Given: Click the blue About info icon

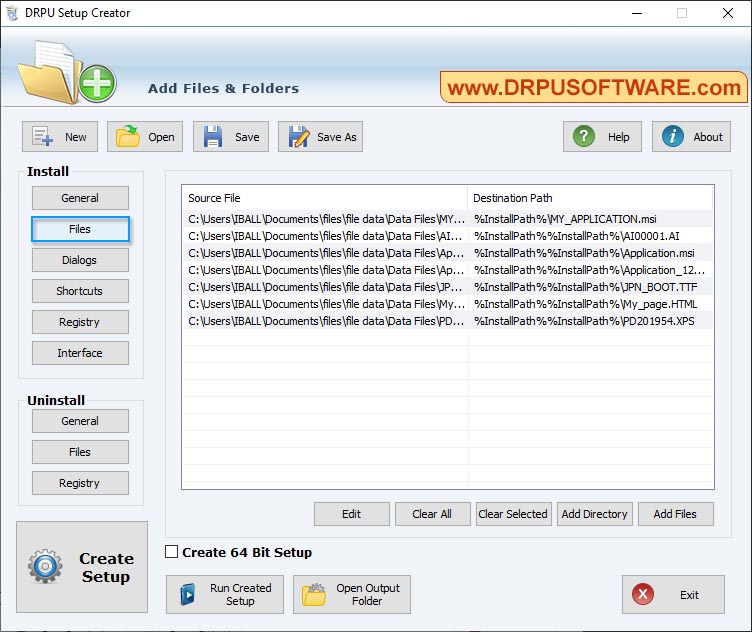Looking at the screenshot, I should coord(672,137).
